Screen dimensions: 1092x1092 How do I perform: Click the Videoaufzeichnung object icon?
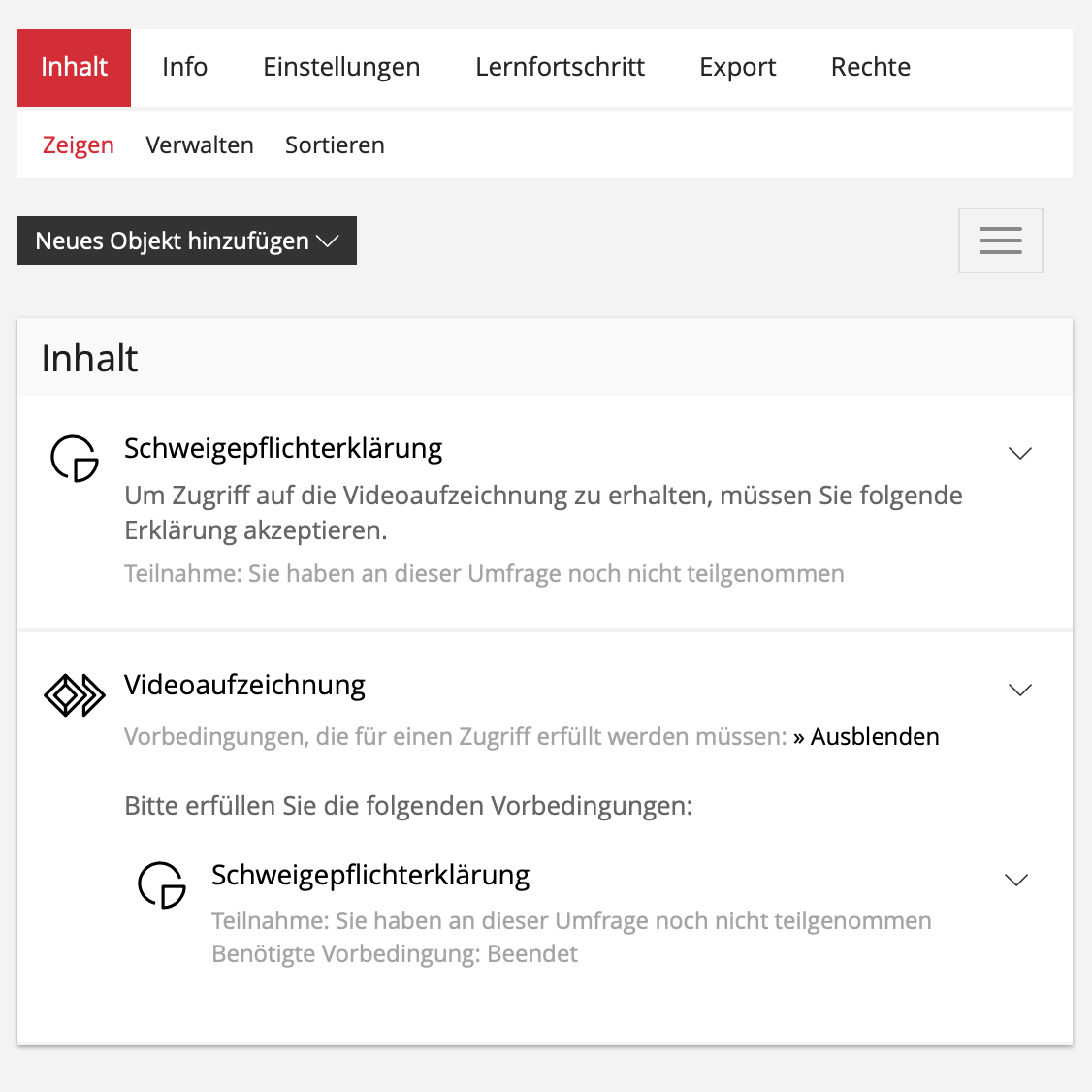click(75, 694)
